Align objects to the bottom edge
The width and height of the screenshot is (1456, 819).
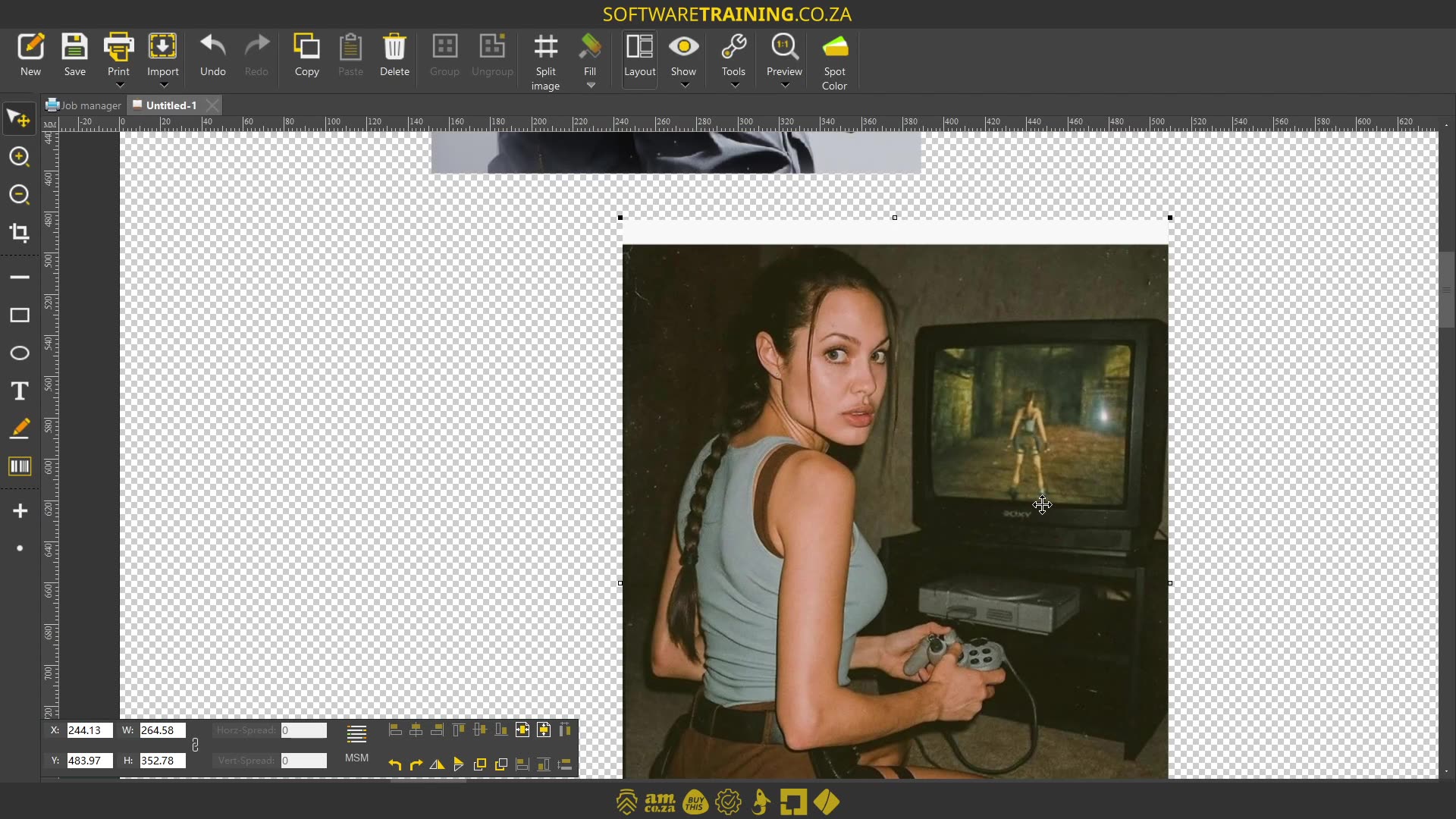click(501, 730)
